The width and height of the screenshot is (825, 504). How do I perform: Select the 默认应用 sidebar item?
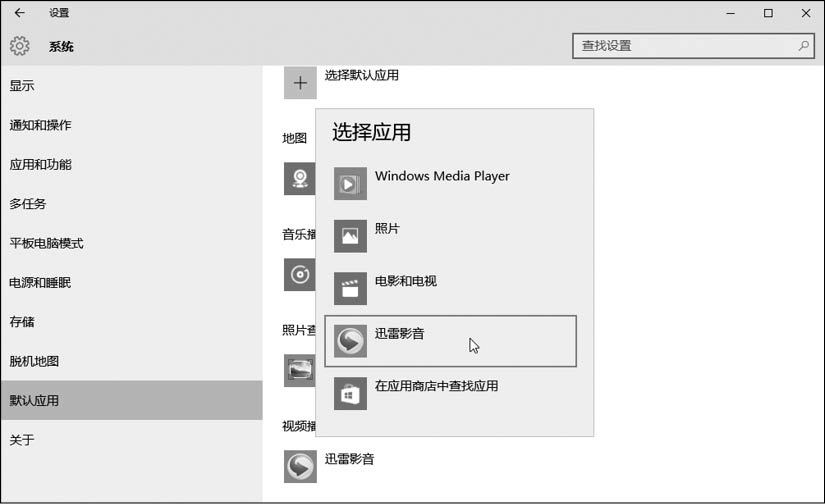(x=132, y=400)
